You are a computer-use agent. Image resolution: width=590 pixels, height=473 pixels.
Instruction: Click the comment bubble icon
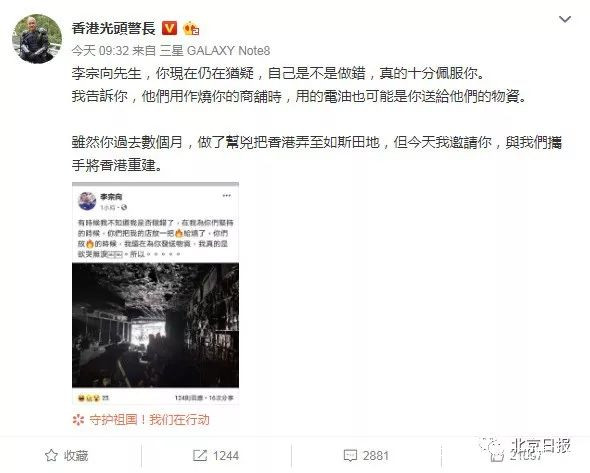pos(350,456)
